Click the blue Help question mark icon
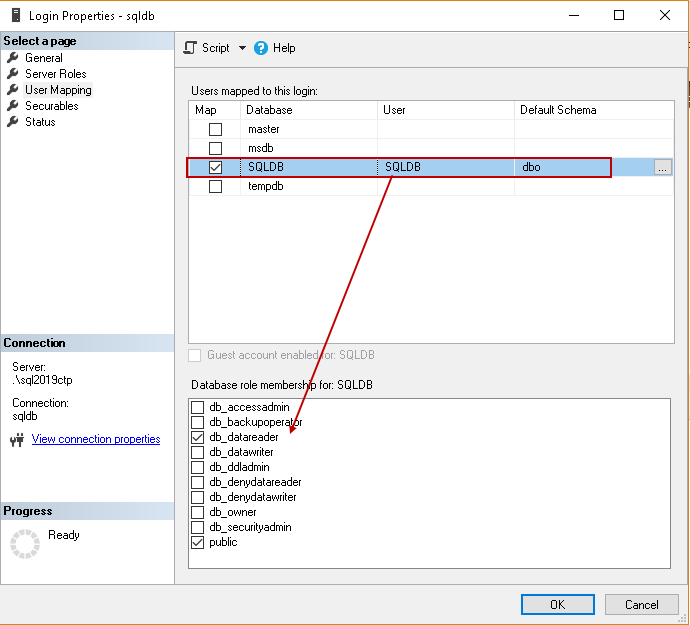This screenshot has height=625, width=690. click(x=261, y=48)
